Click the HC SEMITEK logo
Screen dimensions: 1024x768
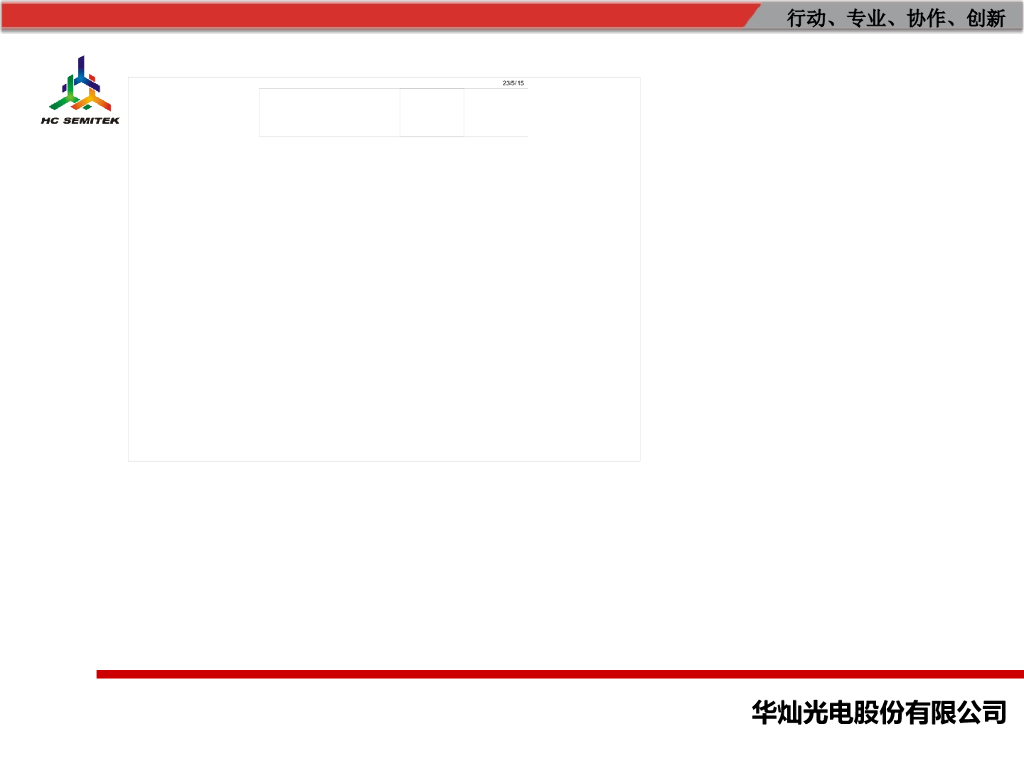[x=80, y=90]
